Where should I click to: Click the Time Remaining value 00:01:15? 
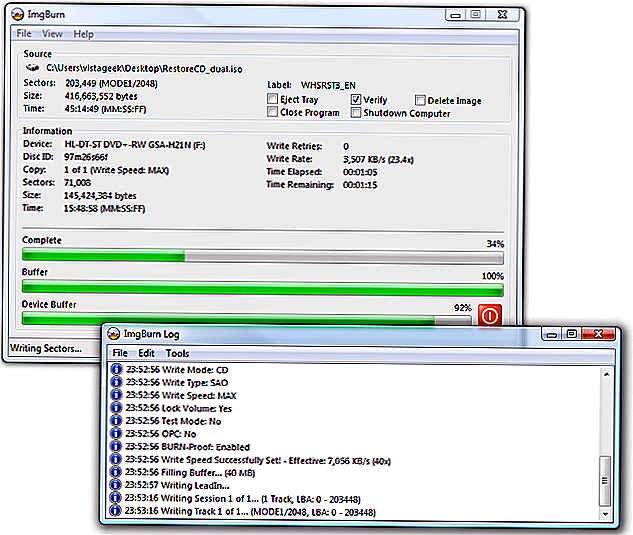360,185
